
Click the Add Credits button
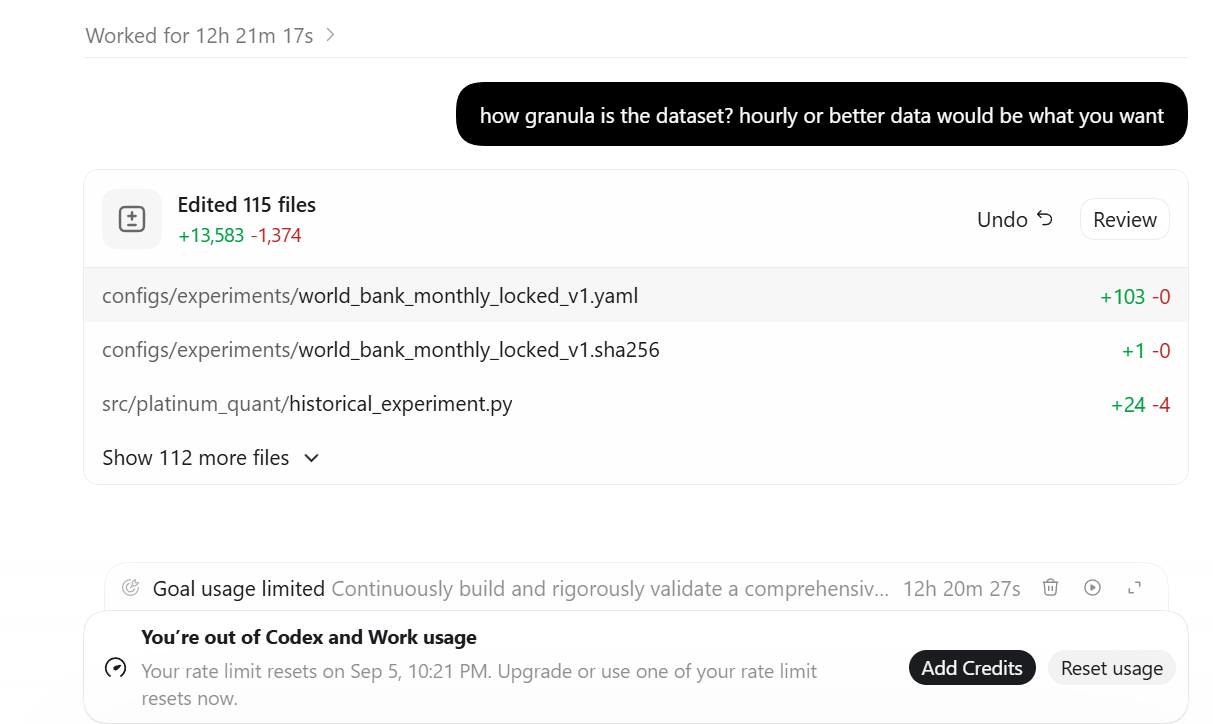tap(972, 668)
